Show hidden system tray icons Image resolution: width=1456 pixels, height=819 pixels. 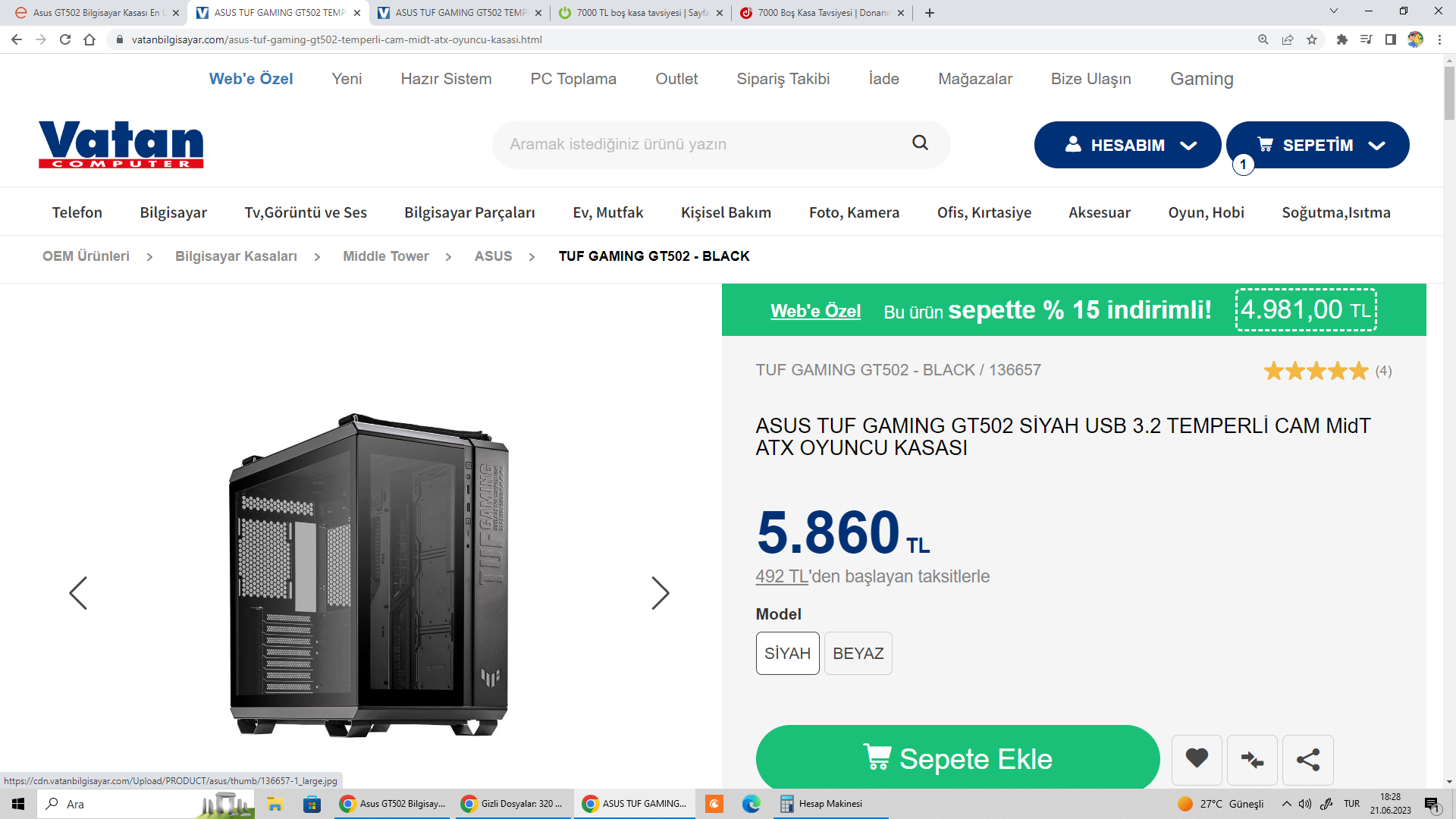[x=1287, y=804]
